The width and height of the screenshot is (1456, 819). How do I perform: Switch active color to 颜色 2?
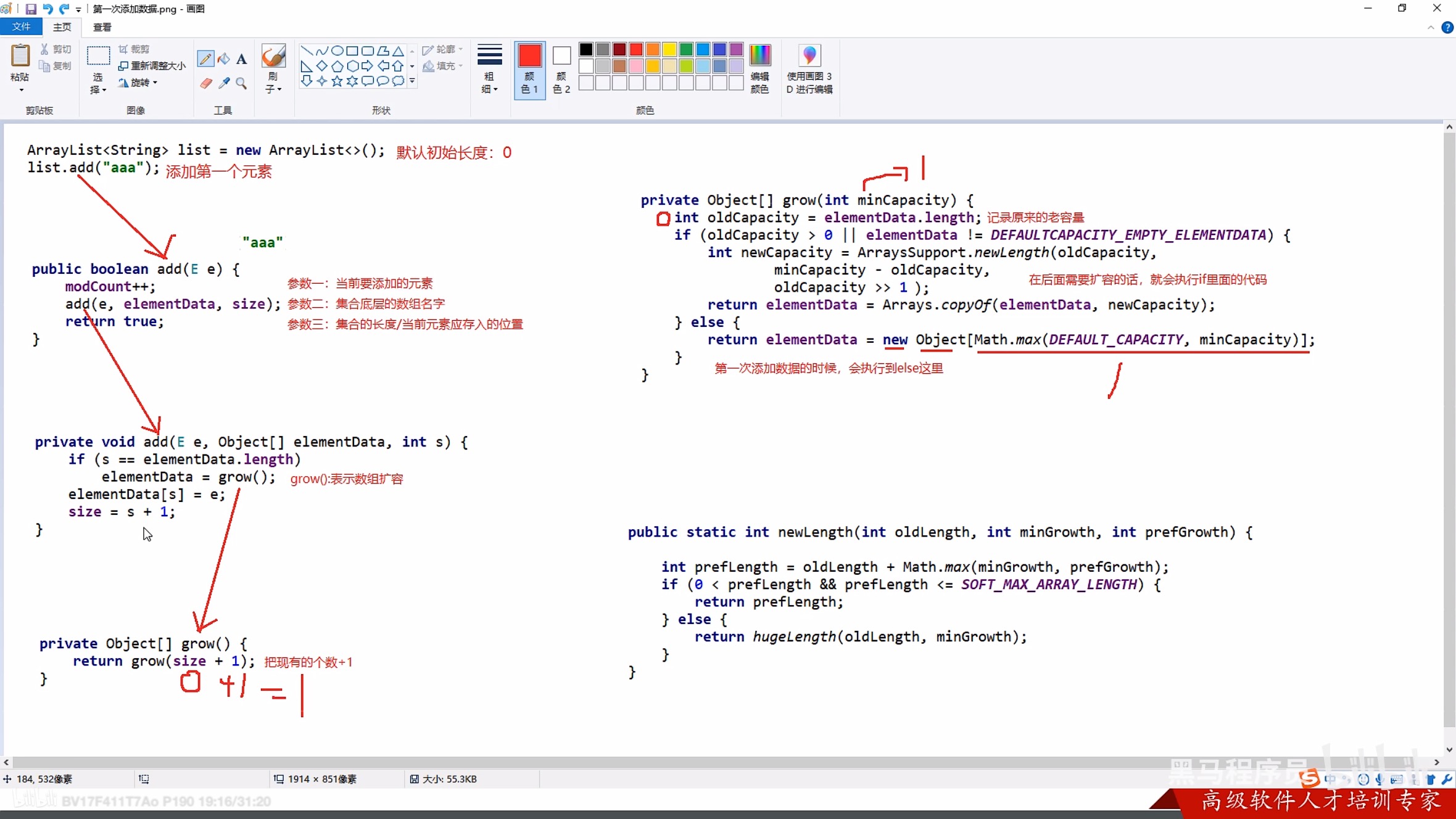tap(561, 68)
